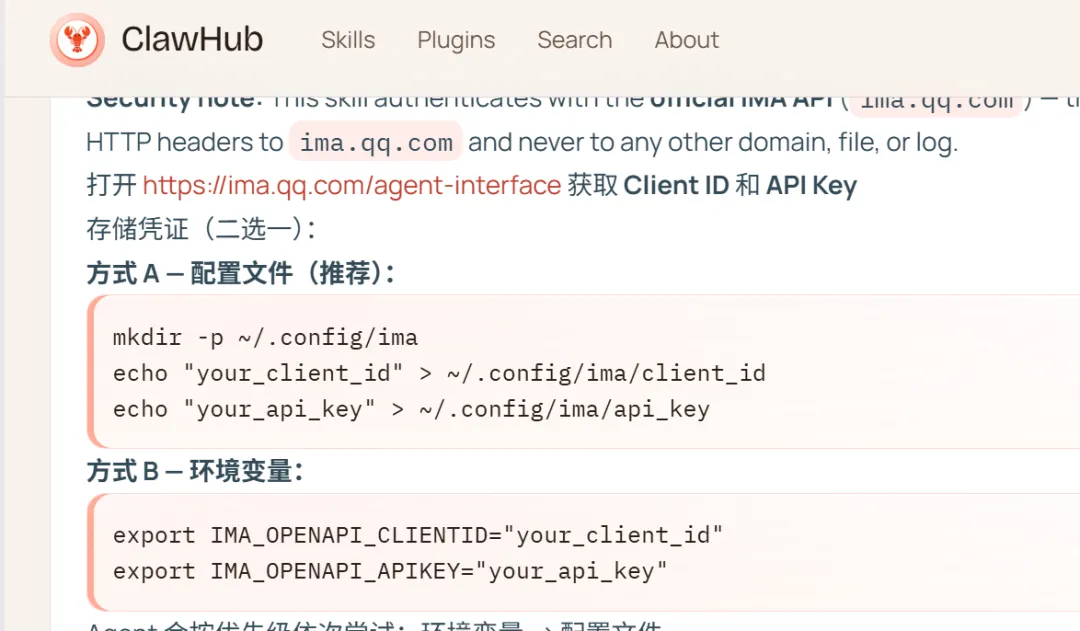1080x631 pixels.
Task: Click the ima.qq.com inline code
Action: pos(375,142)
